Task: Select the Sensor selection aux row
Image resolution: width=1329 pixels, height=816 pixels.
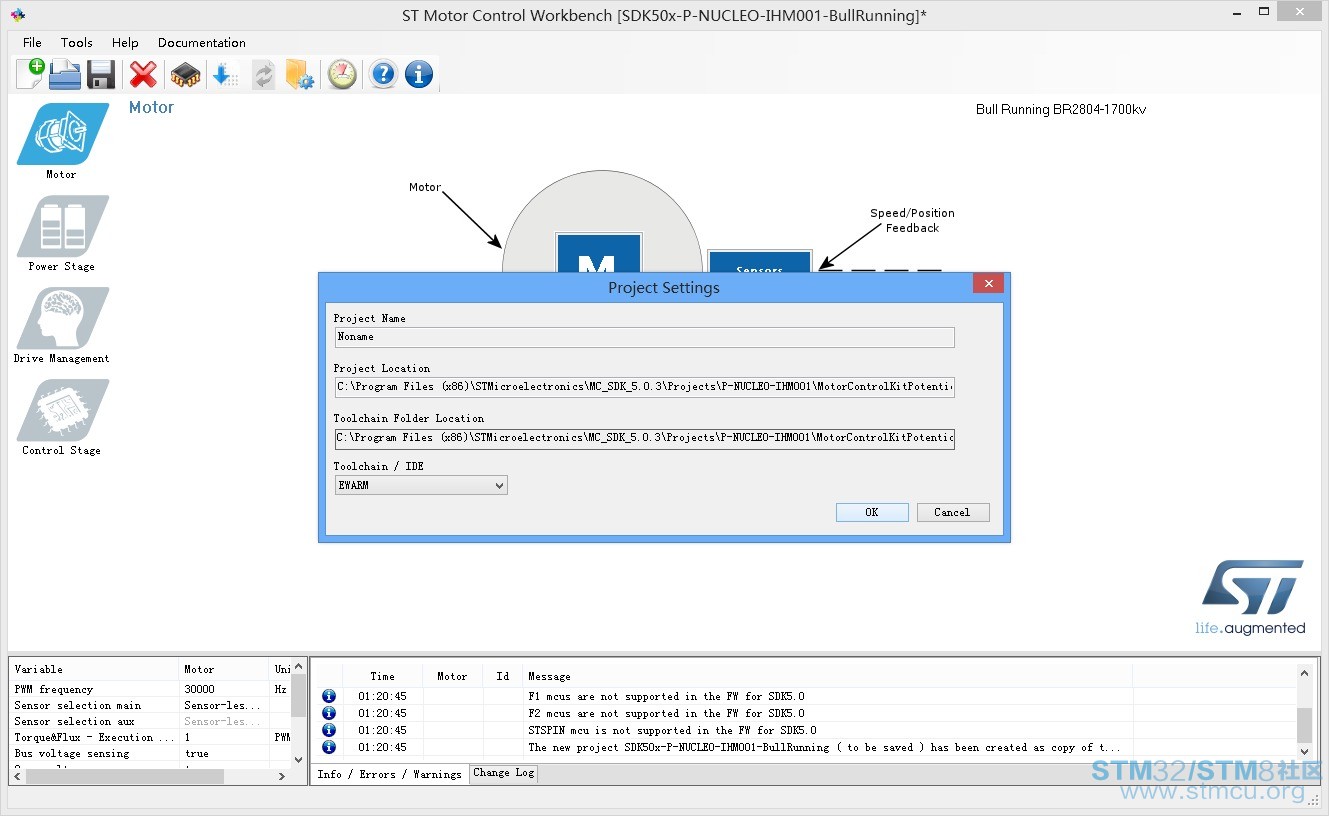Action: [150, 721]
